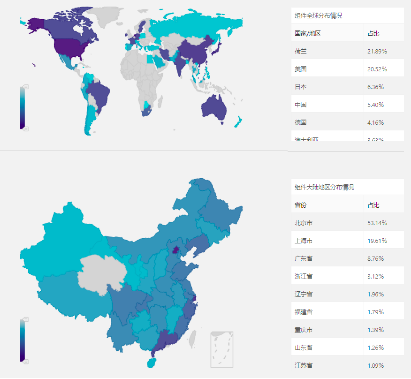Click Greenland on the world map
This screenshot has height=379, width=411.
(x=106, y=17)
